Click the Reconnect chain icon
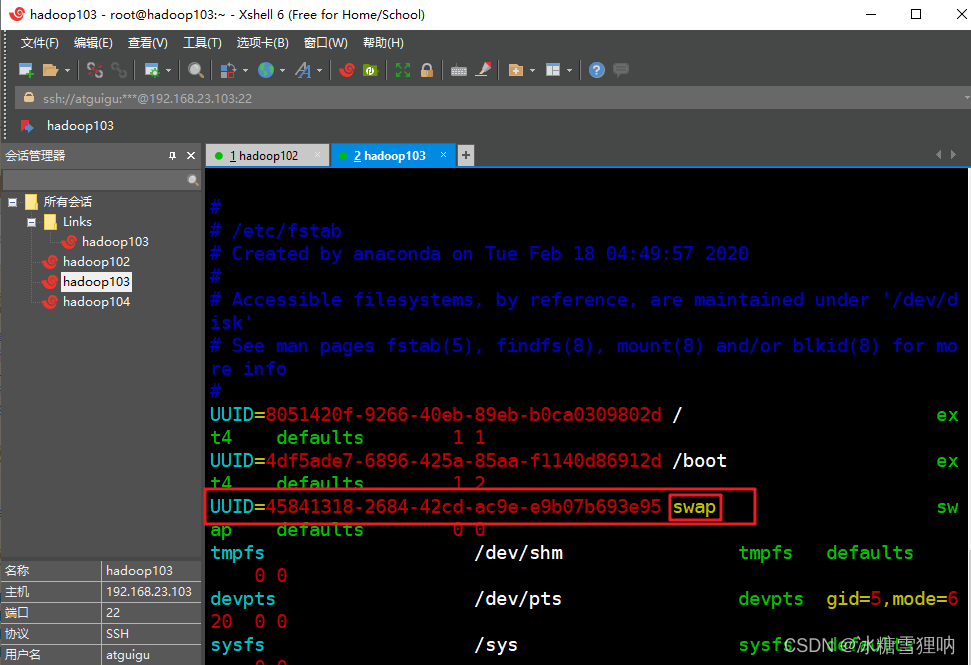This screenshot has width=971, height=665. 119,70
